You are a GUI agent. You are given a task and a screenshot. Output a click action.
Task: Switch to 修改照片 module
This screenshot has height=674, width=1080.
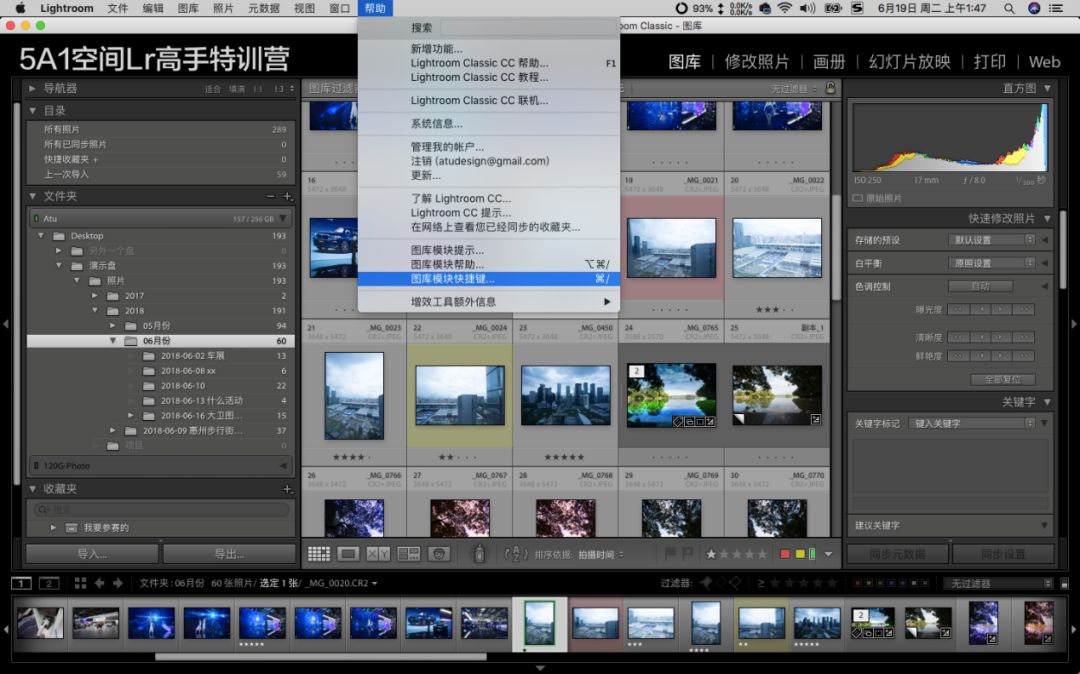(x=756, y=62)
